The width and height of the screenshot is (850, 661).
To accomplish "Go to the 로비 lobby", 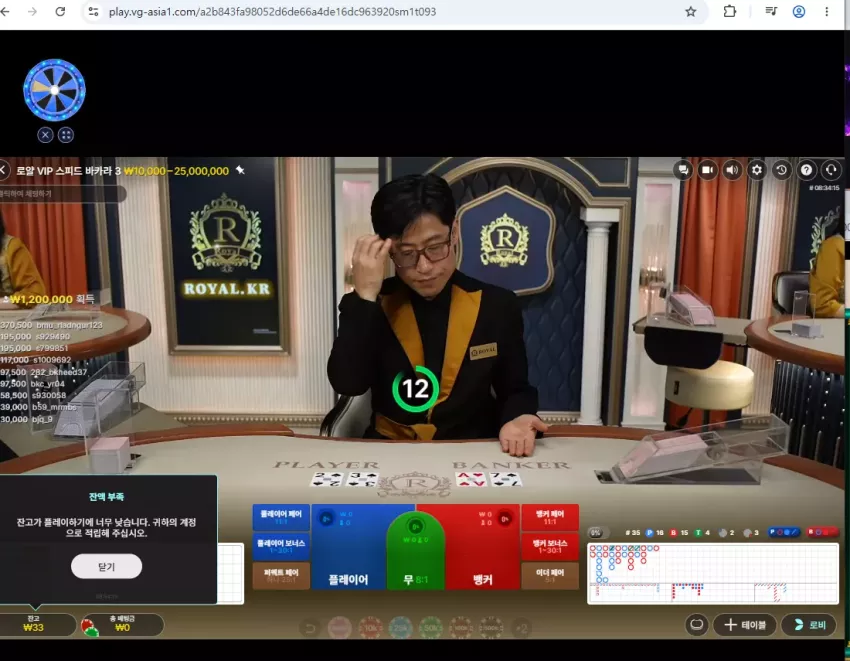I will point(810,625).
